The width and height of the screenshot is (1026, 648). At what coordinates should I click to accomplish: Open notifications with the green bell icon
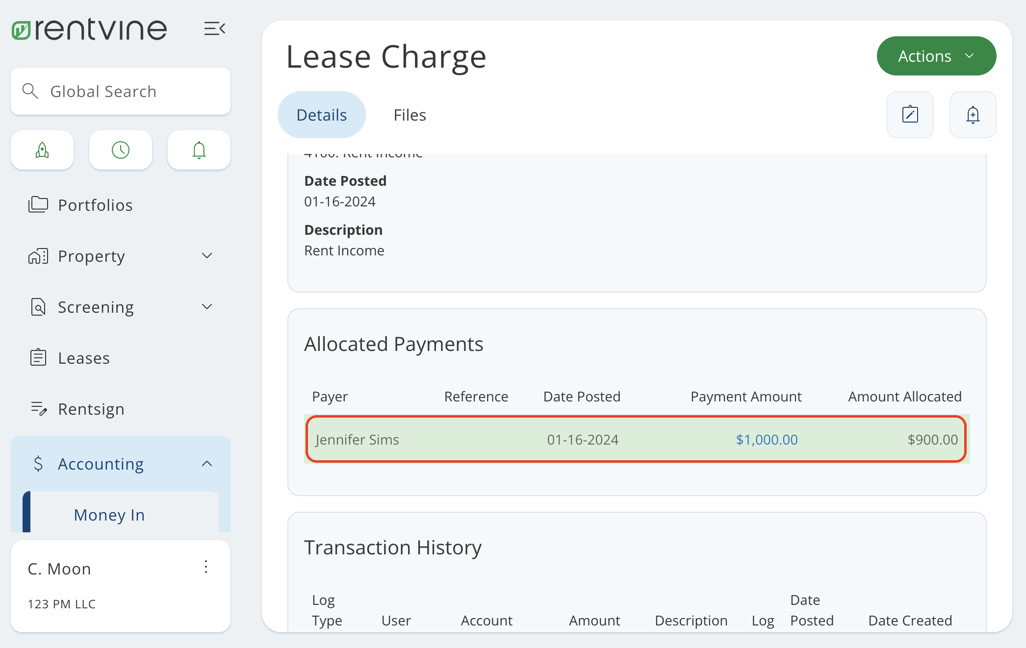199,150
